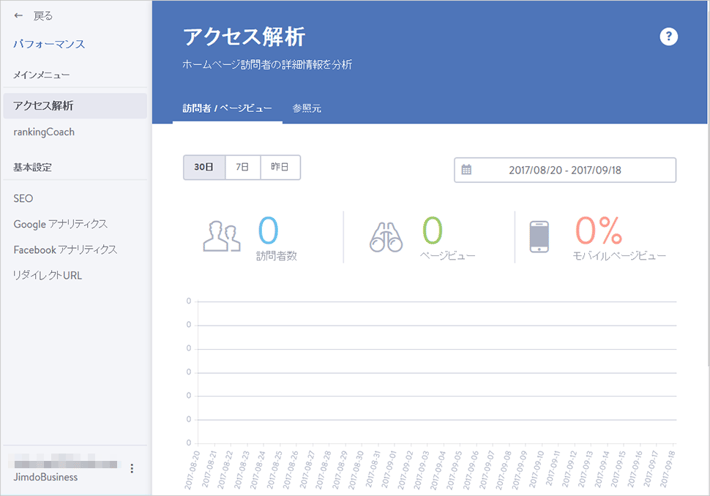Image resolution: width=710 pixels, height=496 pixels.
Task: Click the binoculars page view icon
Action: (387, 236)
